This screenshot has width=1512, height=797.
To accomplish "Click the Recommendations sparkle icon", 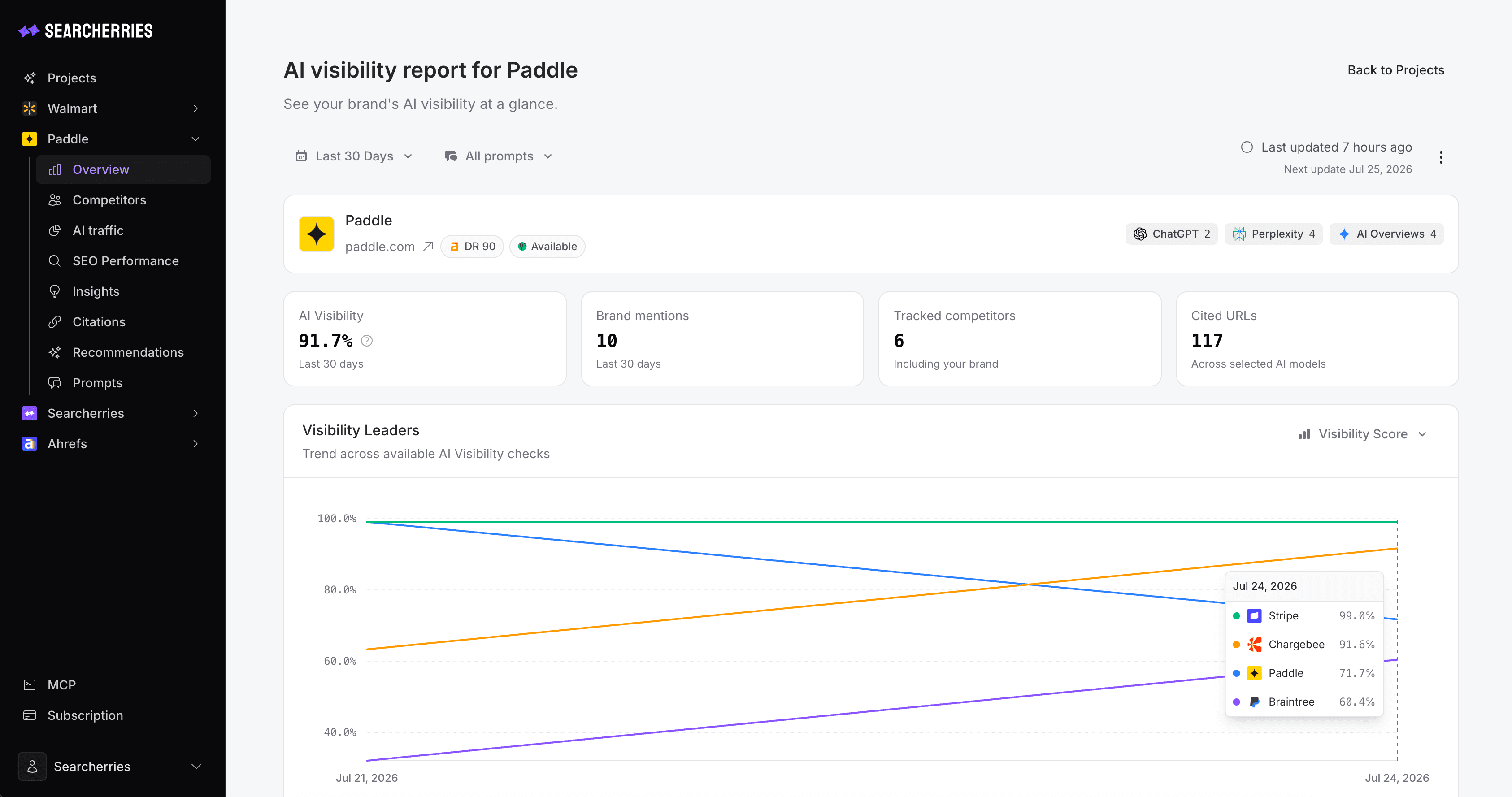I will pos(55,353).
